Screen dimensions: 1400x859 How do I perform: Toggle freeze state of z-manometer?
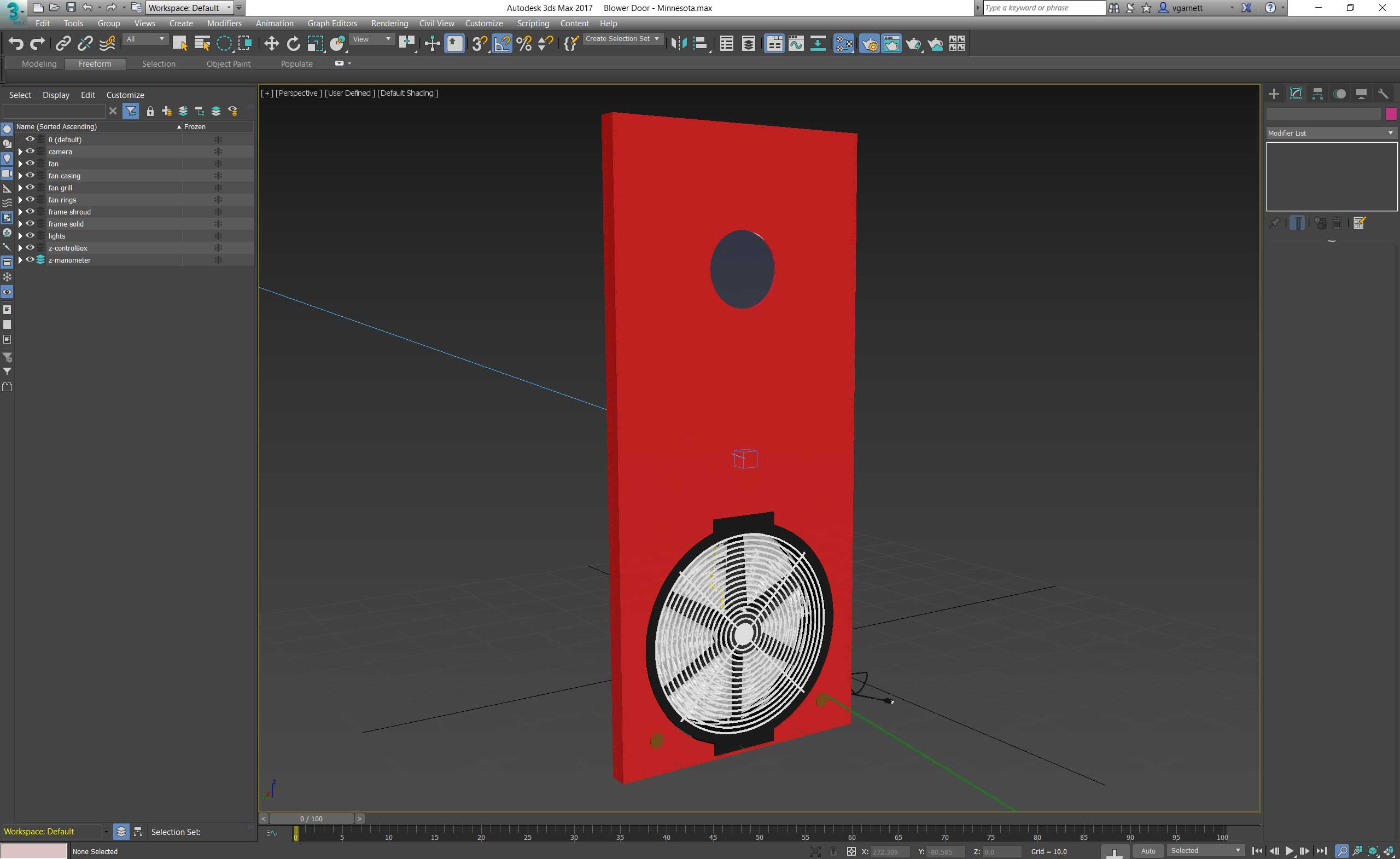click(x=218, y=260)
